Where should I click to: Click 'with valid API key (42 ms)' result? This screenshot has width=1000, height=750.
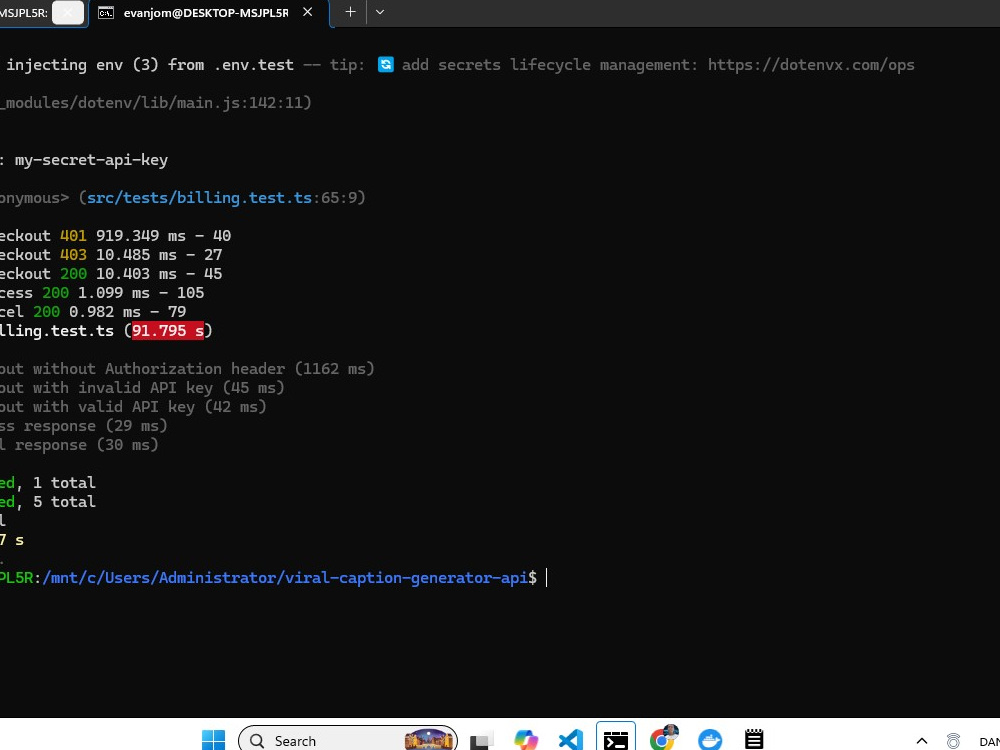pos(150,407)
